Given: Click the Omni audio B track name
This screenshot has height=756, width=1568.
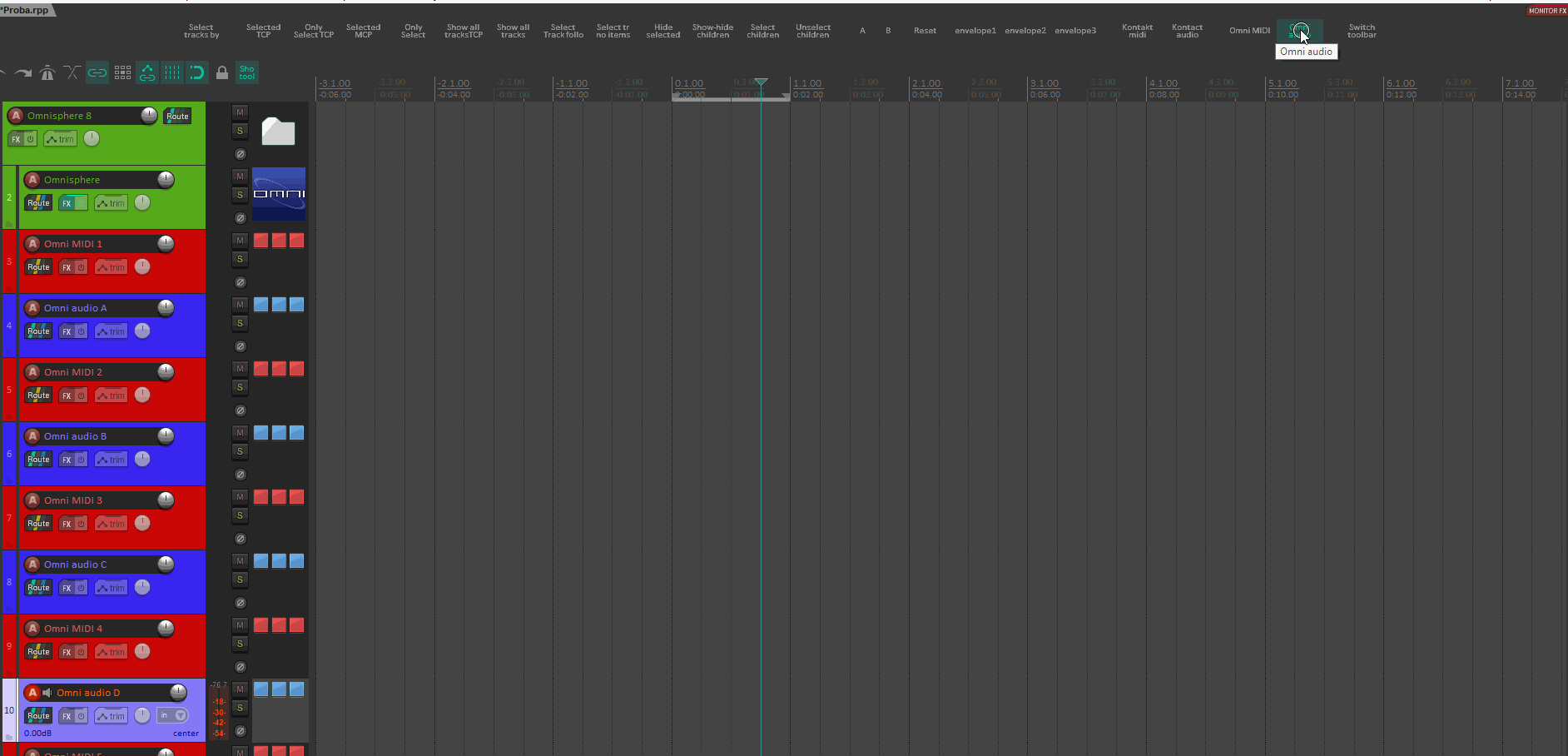Looking at the screenshot, I should [76, 436].
